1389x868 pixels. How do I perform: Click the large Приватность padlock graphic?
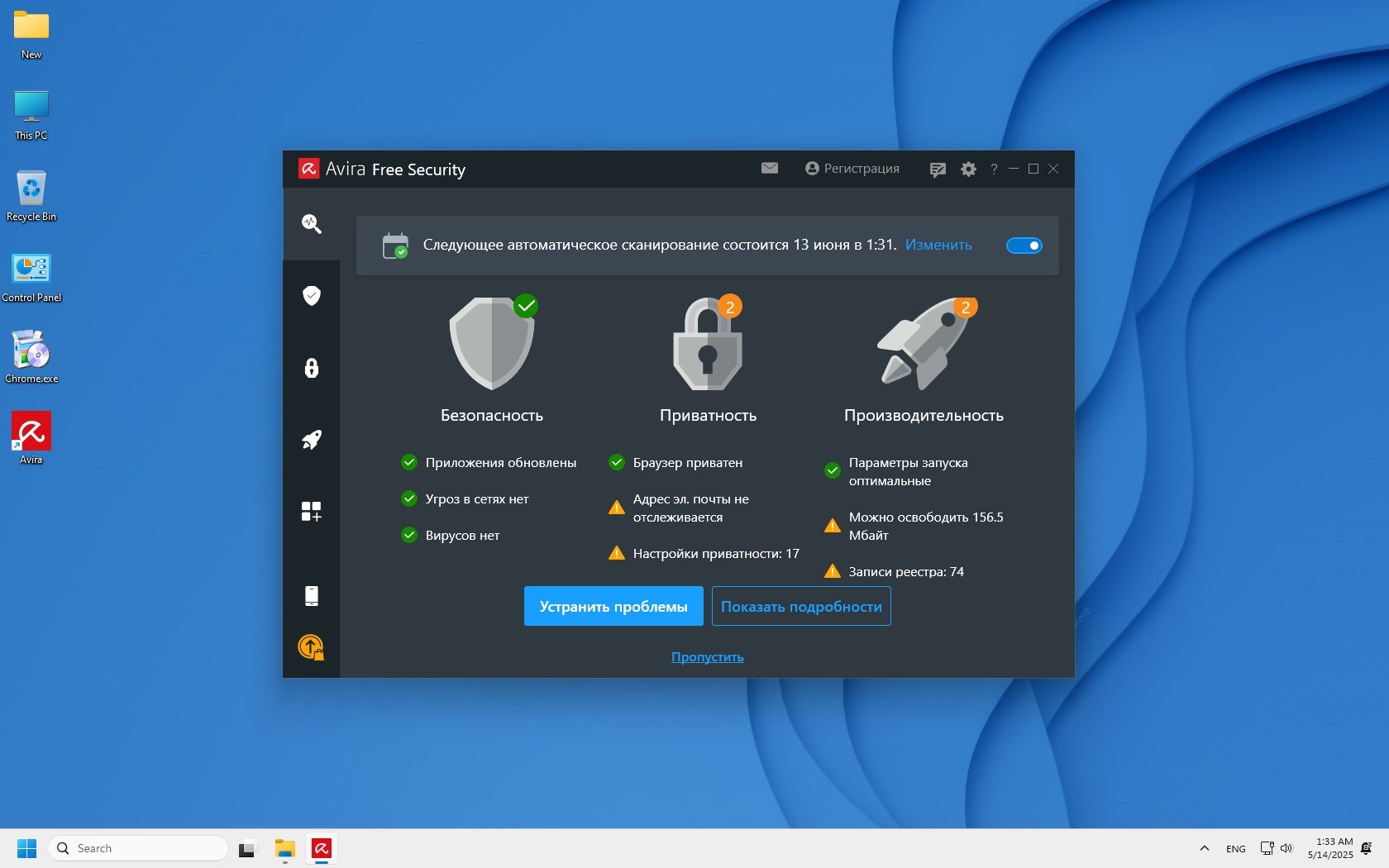[708, 346]
